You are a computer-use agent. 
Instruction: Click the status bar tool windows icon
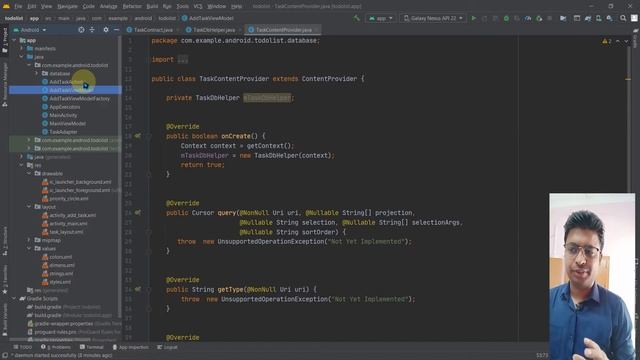click(x=4, y=356)
